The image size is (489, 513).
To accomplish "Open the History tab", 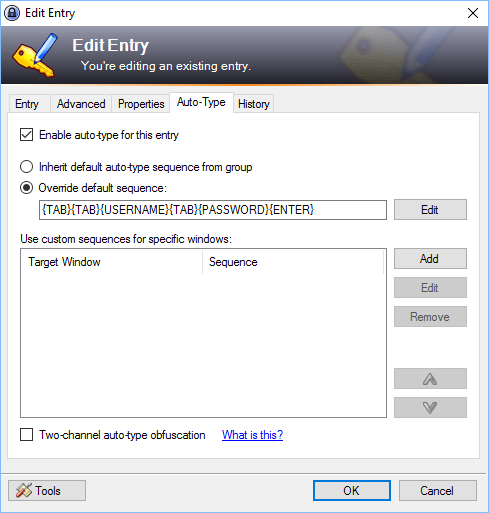I will pyautogui.click(x=254, y=104).
